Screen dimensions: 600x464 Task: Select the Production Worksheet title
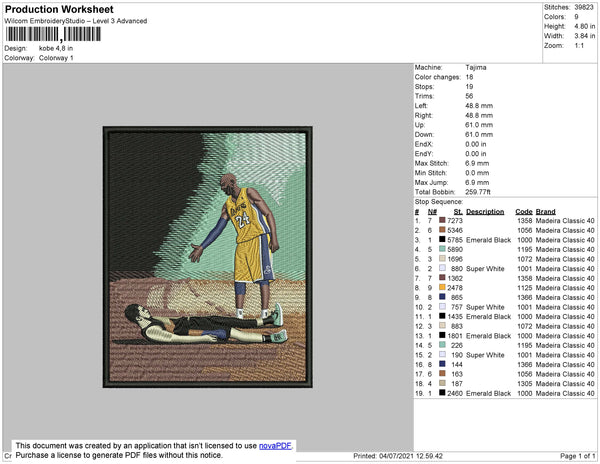tap(59, 9)
